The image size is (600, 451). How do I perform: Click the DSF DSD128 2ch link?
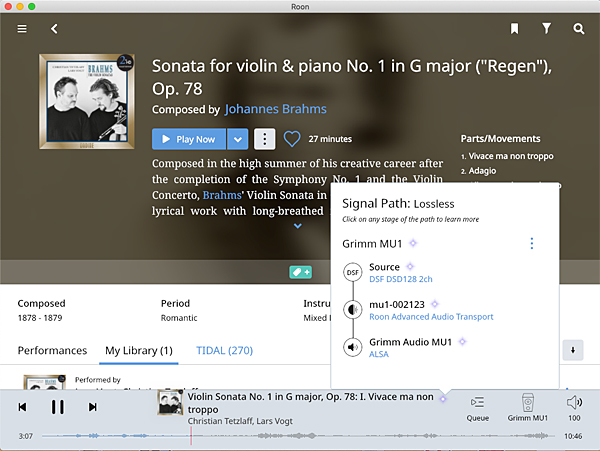401,279
